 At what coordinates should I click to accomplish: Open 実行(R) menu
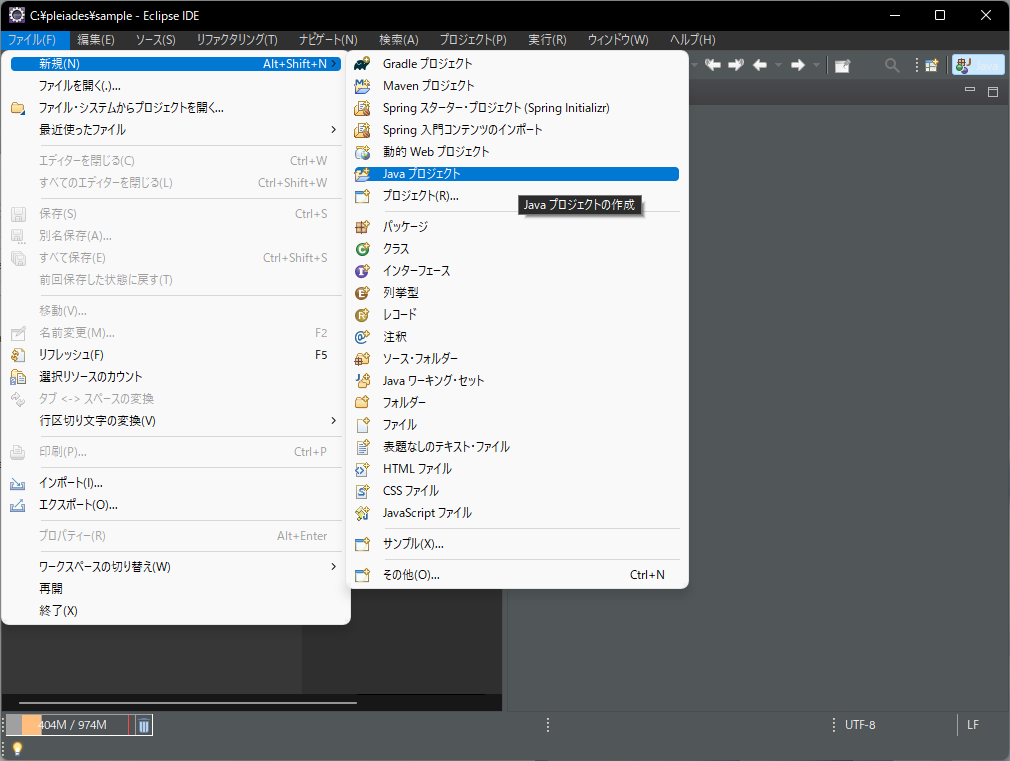click(548, 40)
